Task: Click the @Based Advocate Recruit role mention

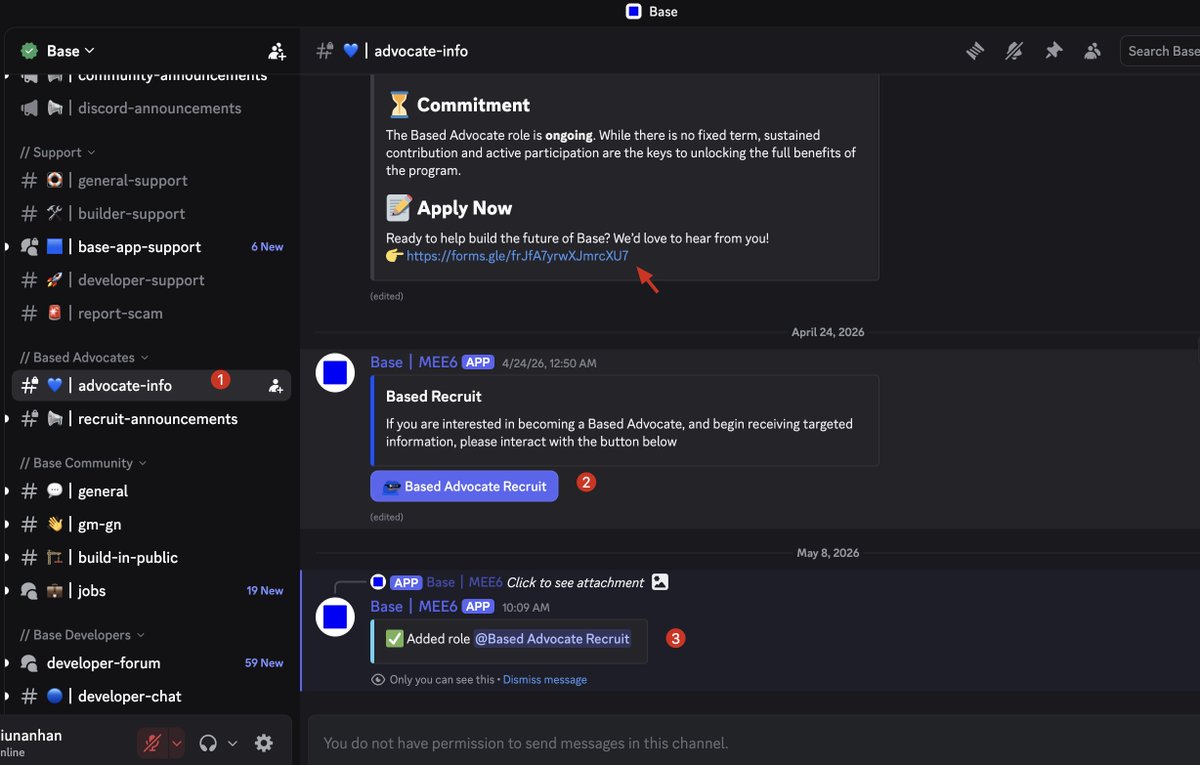Action: pos(552,639)
